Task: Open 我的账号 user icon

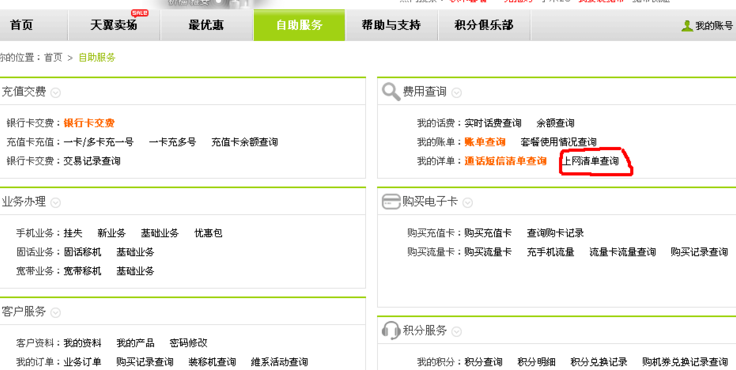Action: [687, 26]
